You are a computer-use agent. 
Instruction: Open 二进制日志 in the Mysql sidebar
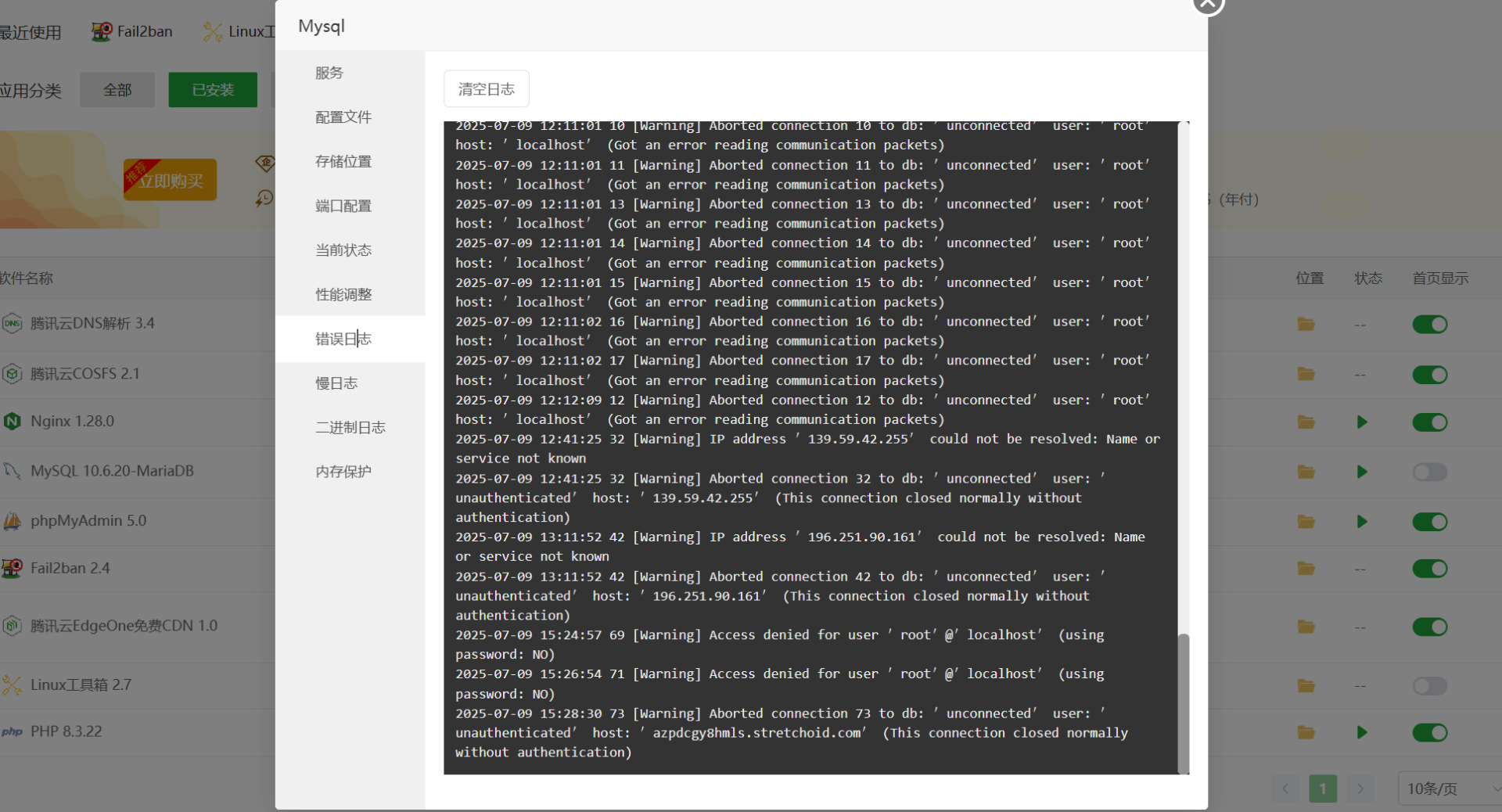[x=350, y=428]
